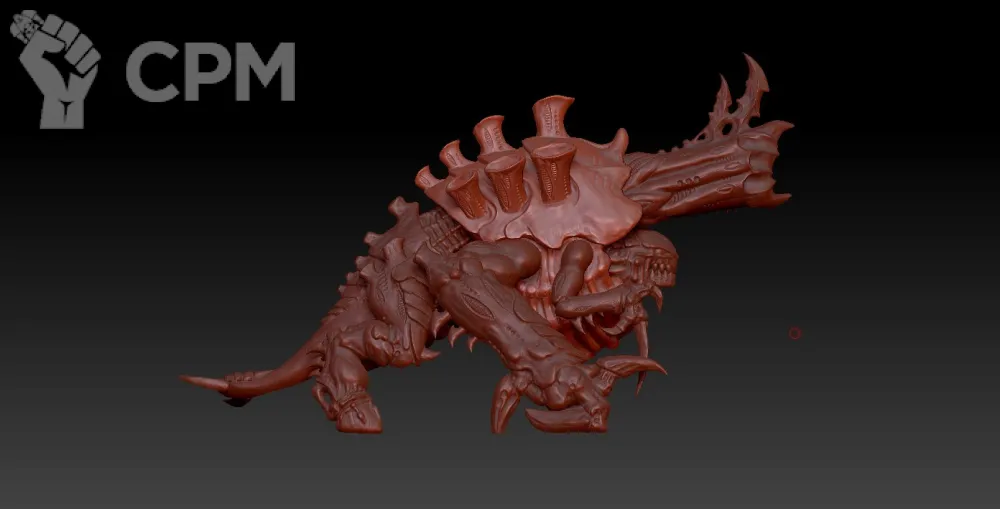Click the creature's rear hind foot

pos(355,415)
